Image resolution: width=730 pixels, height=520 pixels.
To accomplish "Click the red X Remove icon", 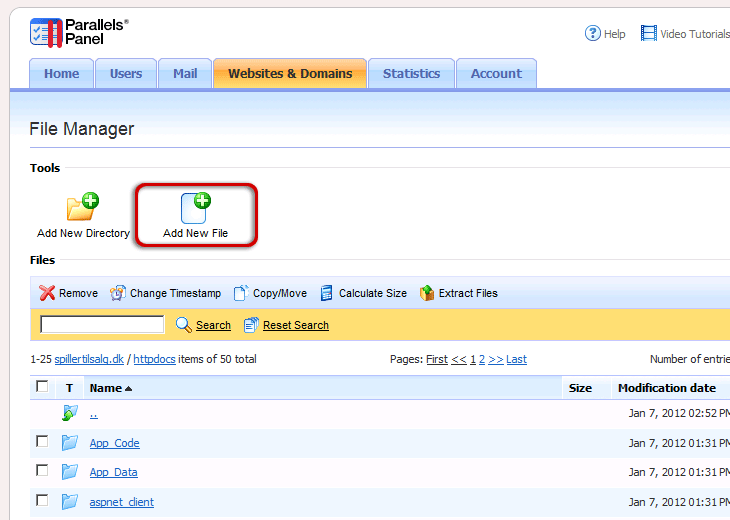I will 47,293.
